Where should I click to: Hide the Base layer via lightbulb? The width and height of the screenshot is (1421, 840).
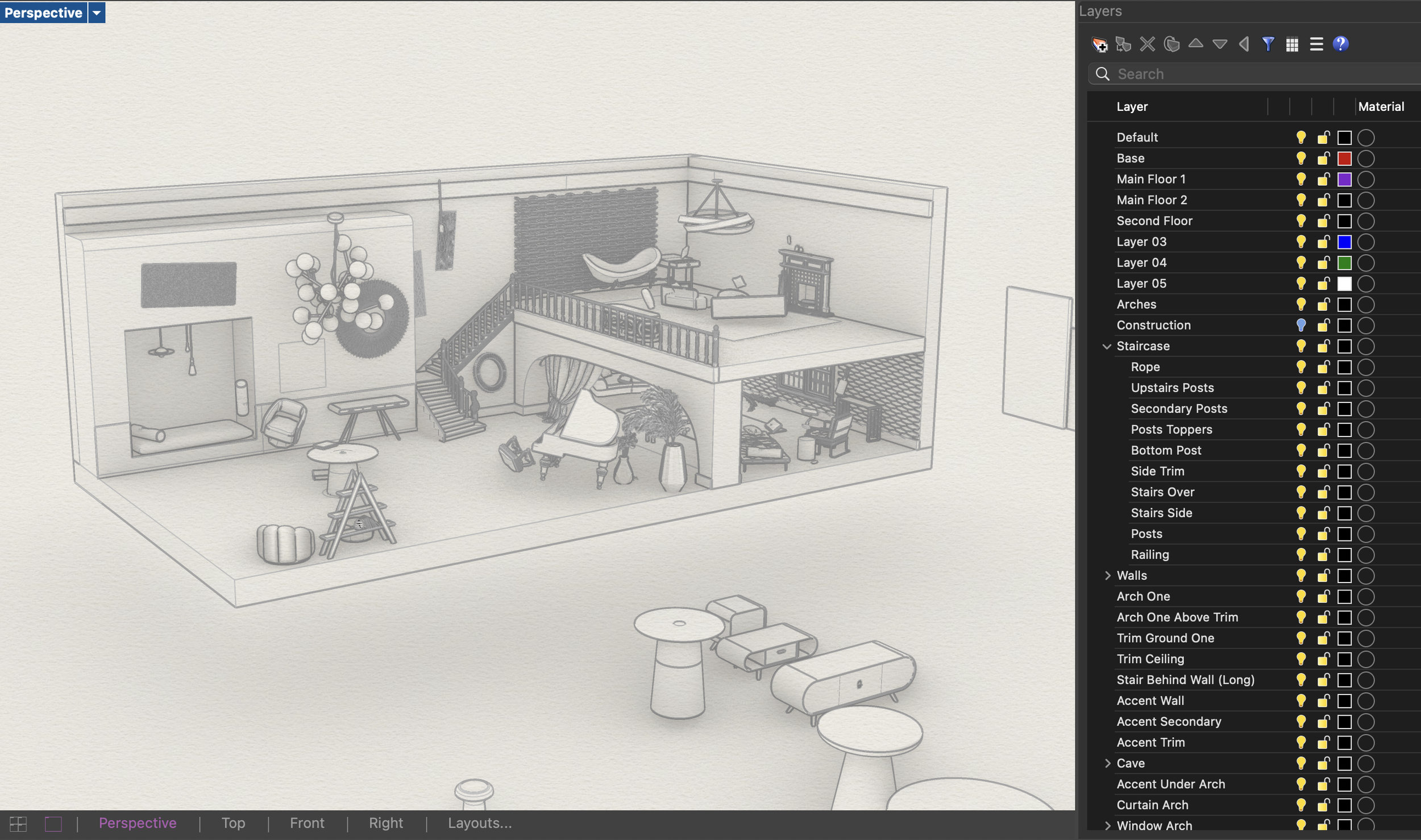pyautogui.click(x=1300, y=158)
